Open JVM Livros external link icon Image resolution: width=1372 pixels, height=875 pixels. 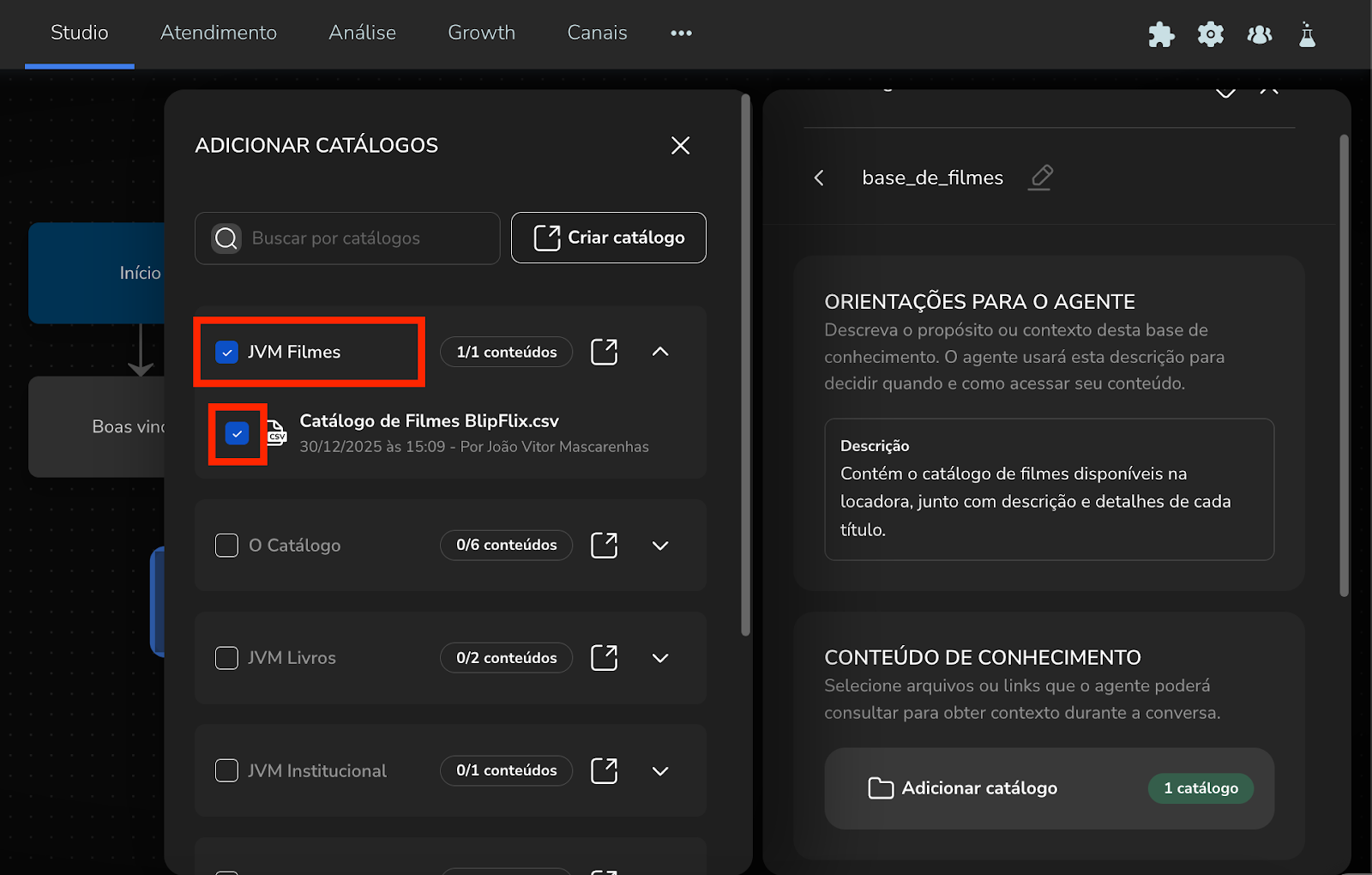604,658
